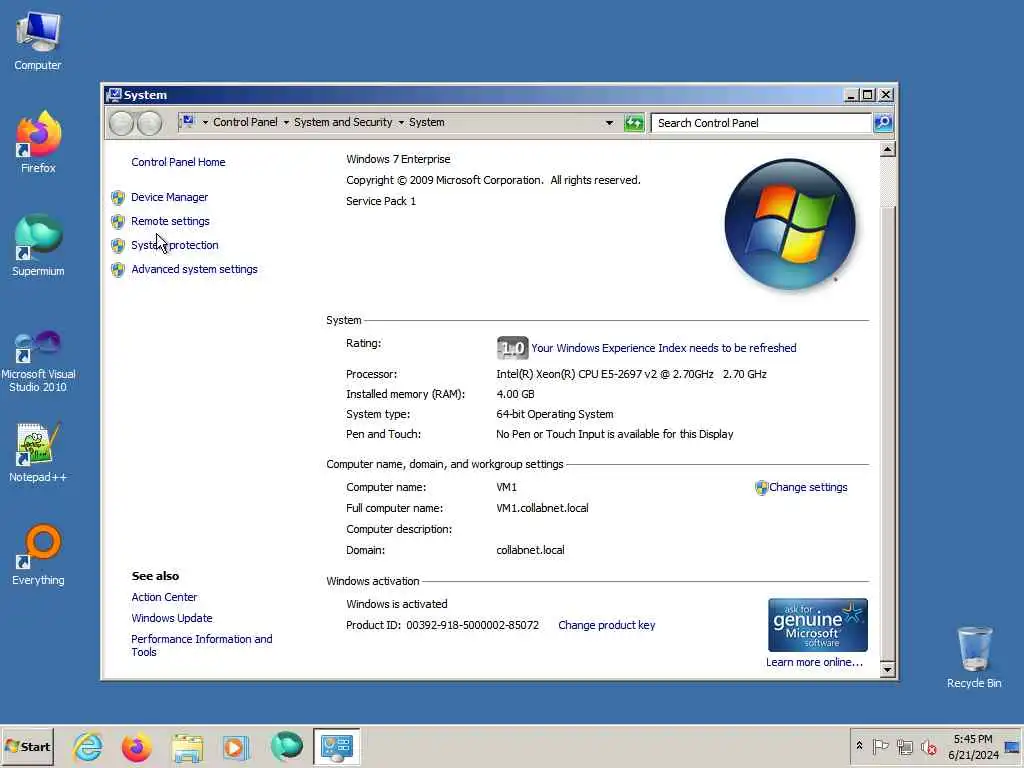Click the Internet Explorer taskbar icon
The height and width of the screenshot is (768, 1024).
[88, 746]
